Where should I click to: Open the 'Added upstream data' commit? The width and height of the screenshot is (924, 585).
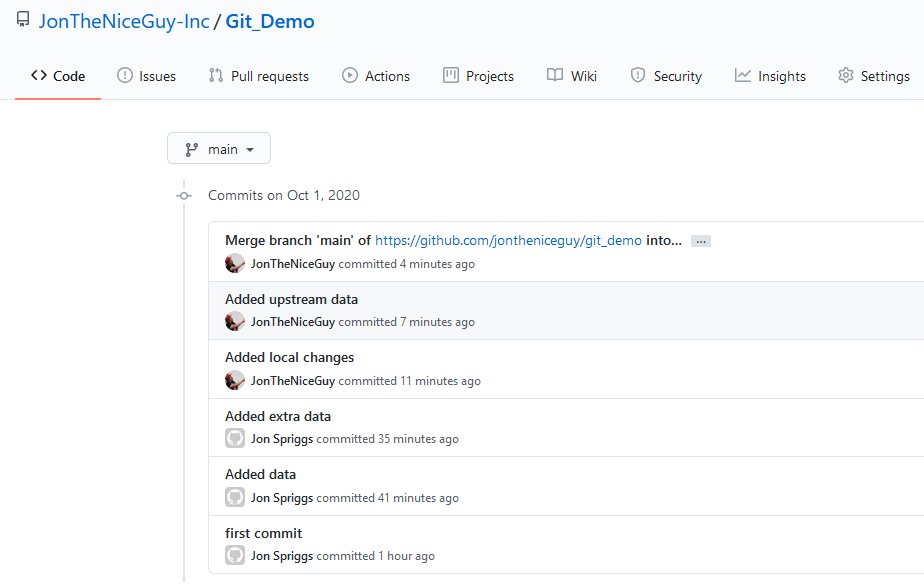291,299
